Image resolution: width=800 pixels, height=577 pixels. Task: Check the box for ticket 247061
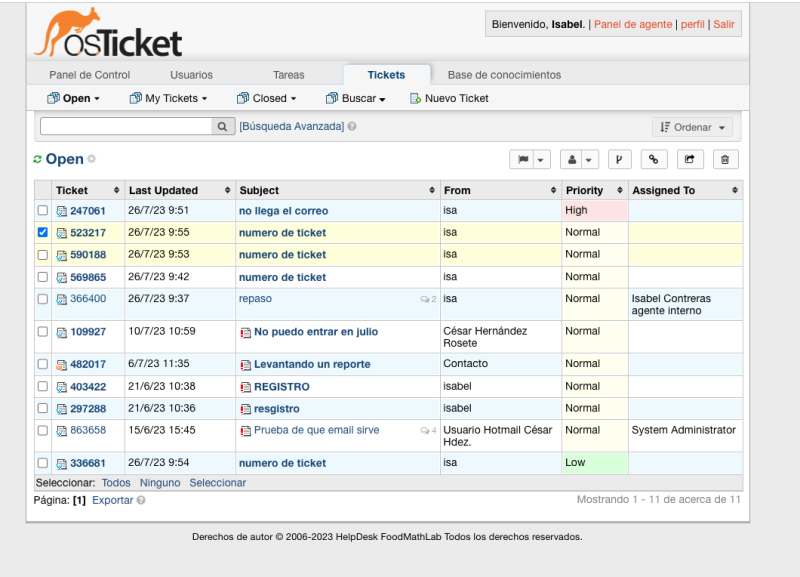(x=42, y=211)
